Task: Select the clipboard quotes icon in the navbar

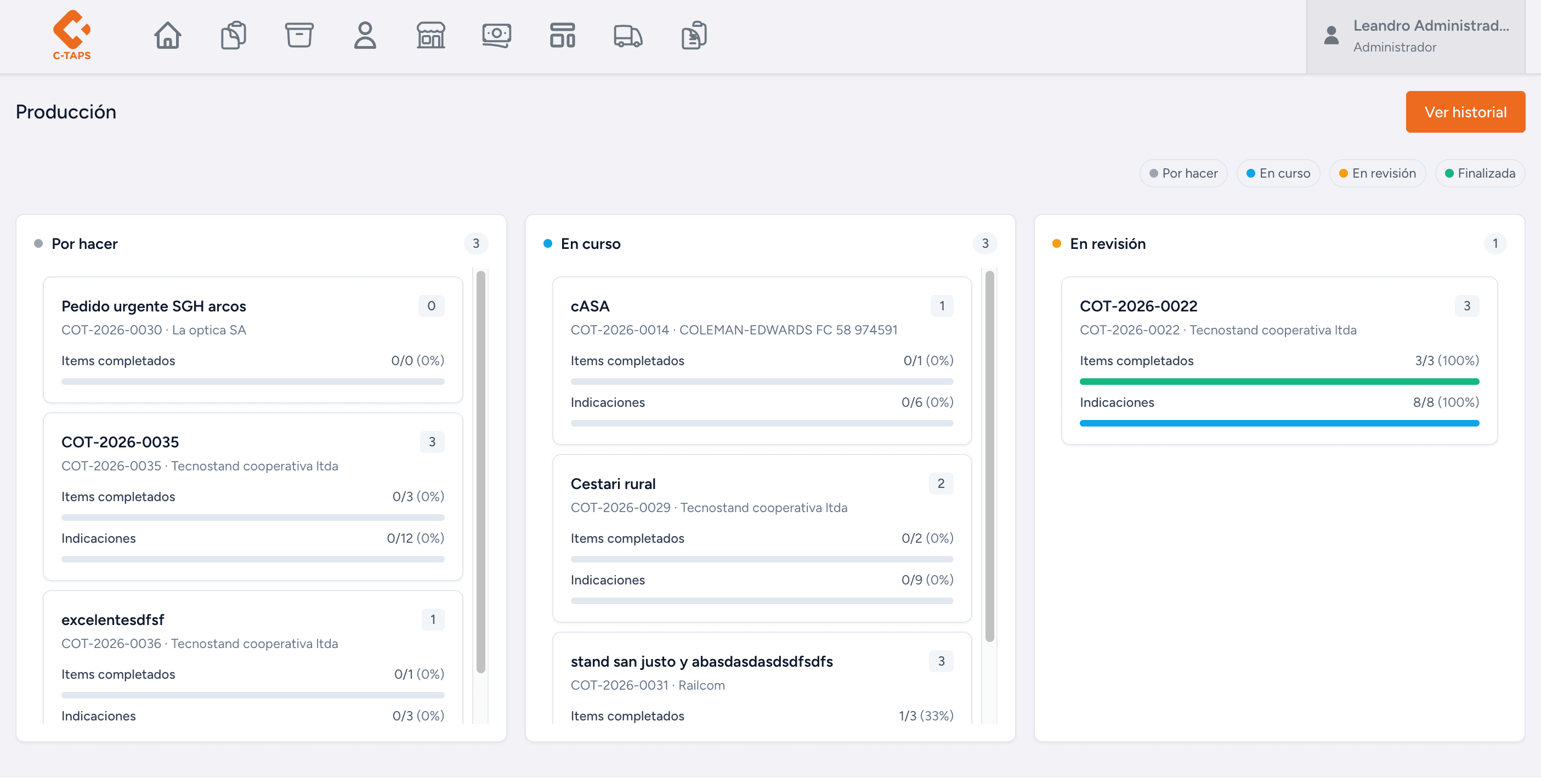Action: [x=233, y=36]
